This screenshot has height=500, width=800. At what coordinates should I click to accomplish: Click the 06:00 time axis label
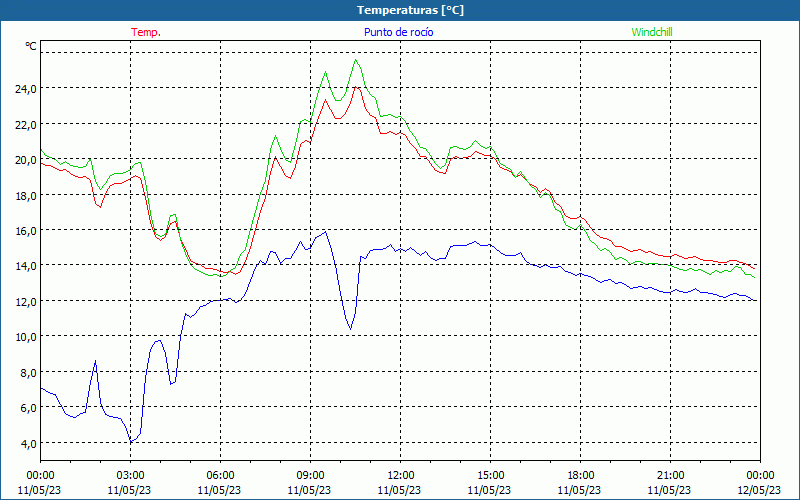click(x=220, y=476)
